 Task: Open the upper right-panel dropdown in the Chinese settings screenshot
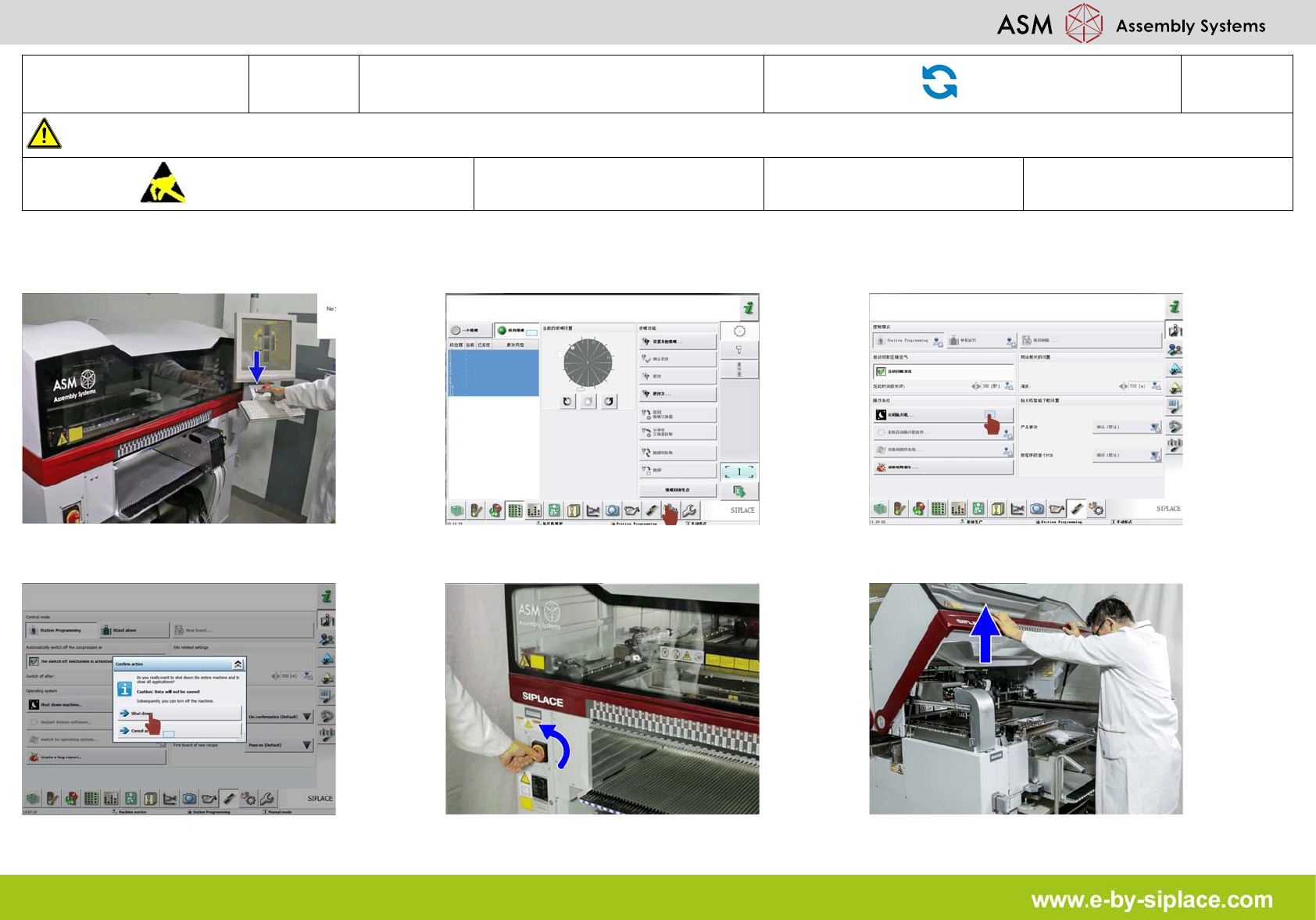(x=1127, y=427)
